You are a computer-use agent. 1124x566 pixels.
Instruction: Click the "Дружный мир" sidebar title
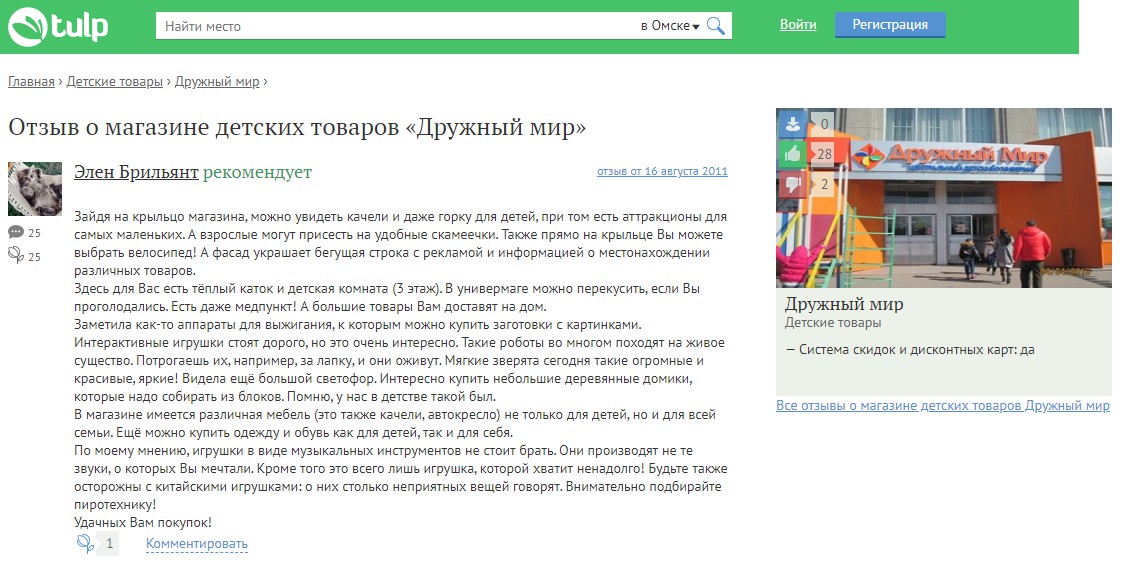point(844,304)
